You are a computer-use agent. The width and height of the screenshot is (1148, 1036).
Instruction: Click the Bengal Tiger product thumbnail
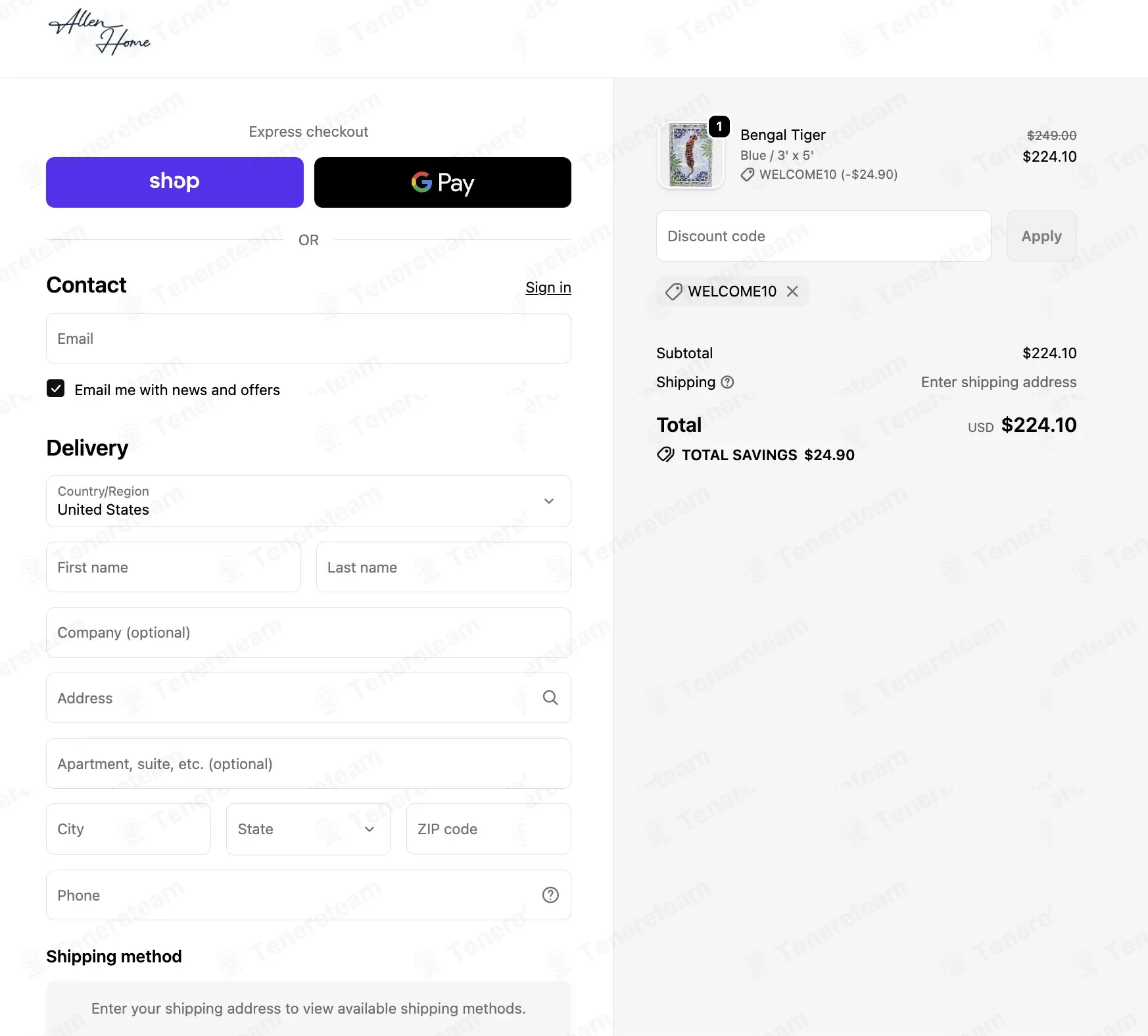pyautogui.click(x=690, y=155)
